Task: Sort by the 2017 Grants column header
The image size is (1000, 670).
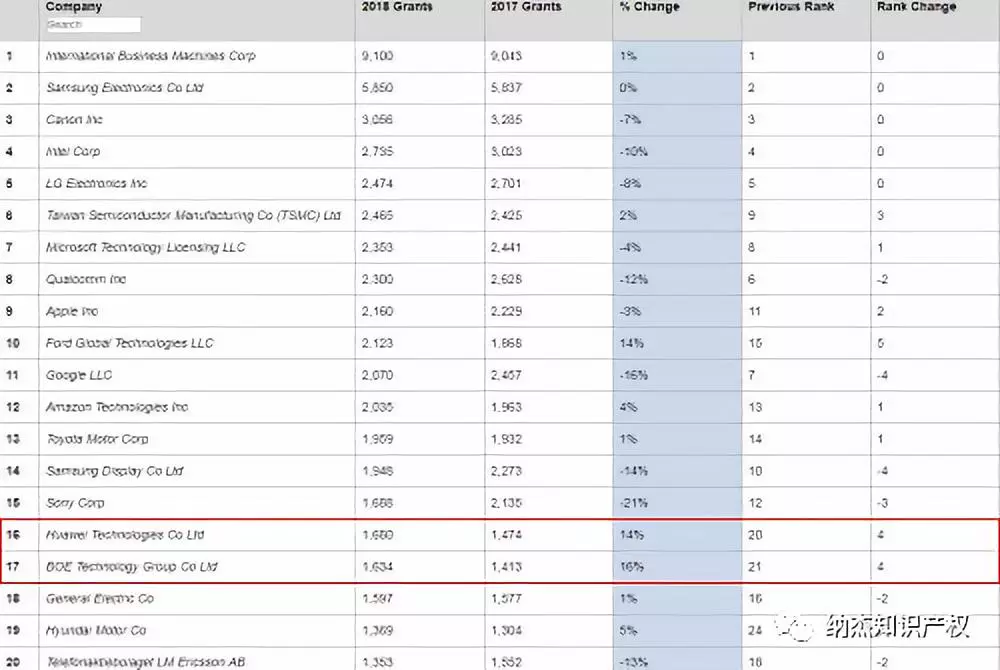Action: [x=524, y=7]
